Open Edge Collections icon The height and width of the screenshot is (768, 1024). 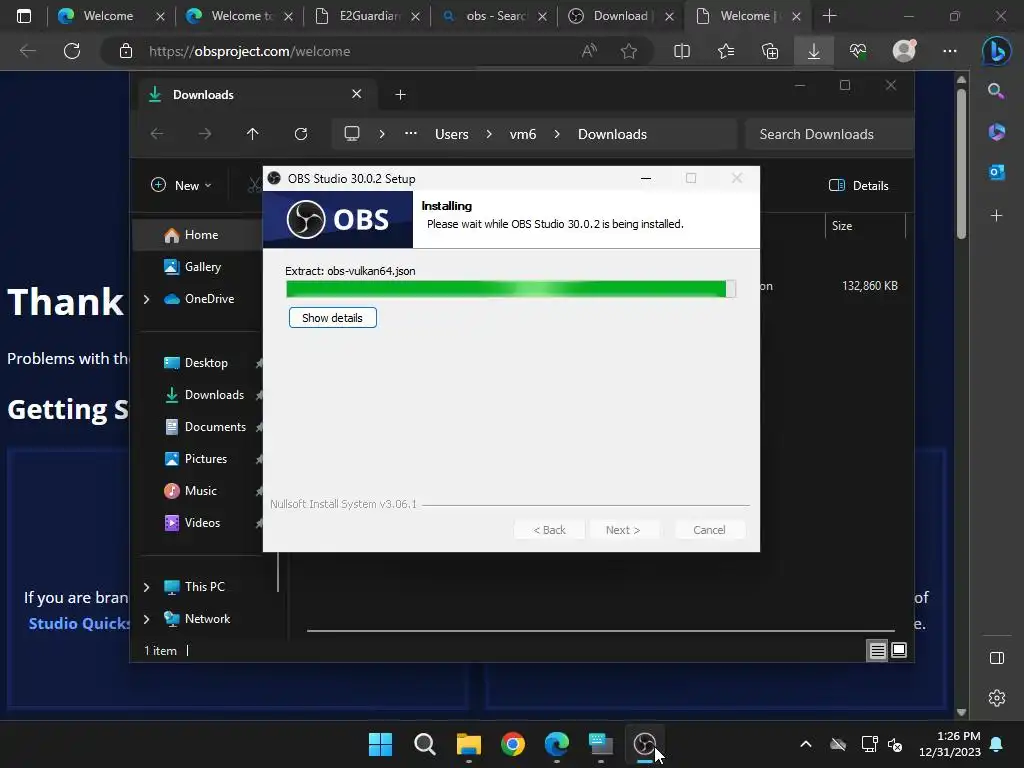coord(770,51)
